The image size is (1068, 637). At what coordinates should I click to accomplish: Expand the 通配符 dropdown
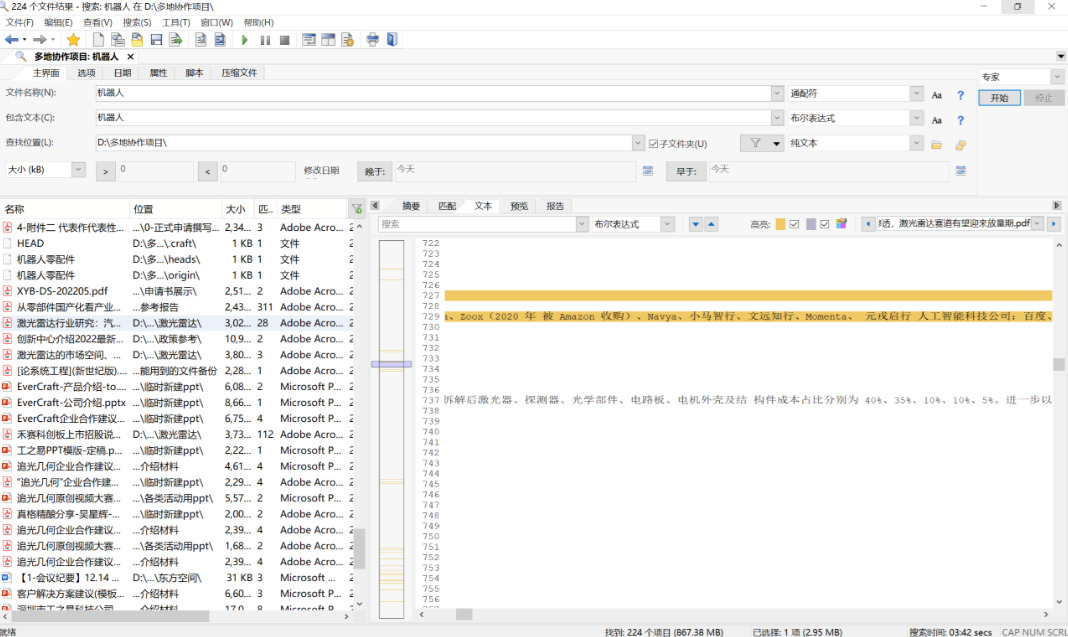pos(916,93)
